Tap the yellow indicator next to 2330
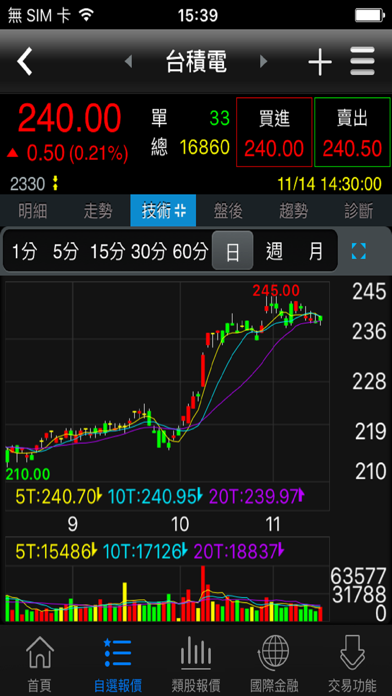 point(55,184)
